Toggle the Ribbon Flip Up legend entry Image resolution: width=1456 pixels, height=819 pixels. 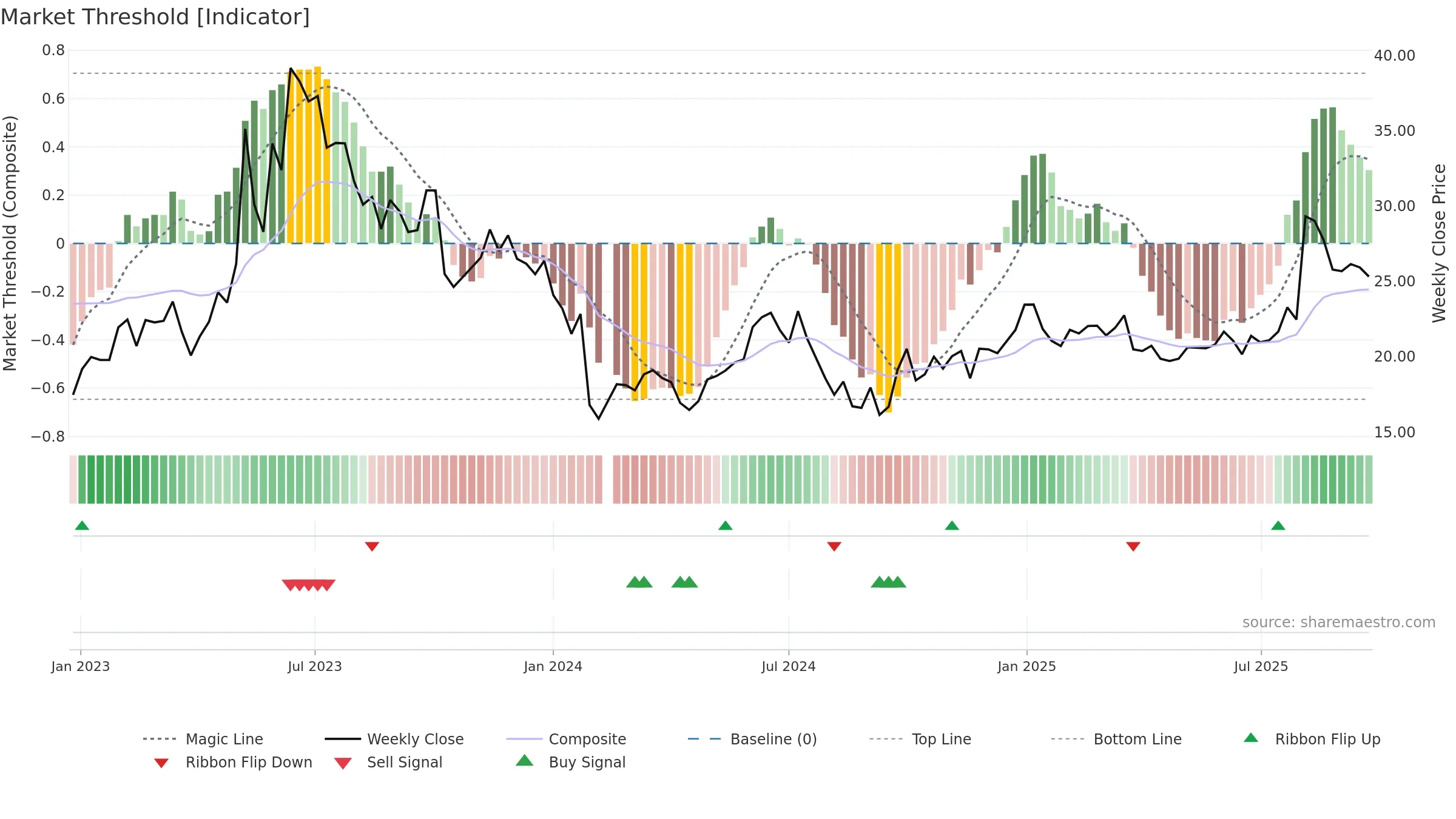[1312, 739]
